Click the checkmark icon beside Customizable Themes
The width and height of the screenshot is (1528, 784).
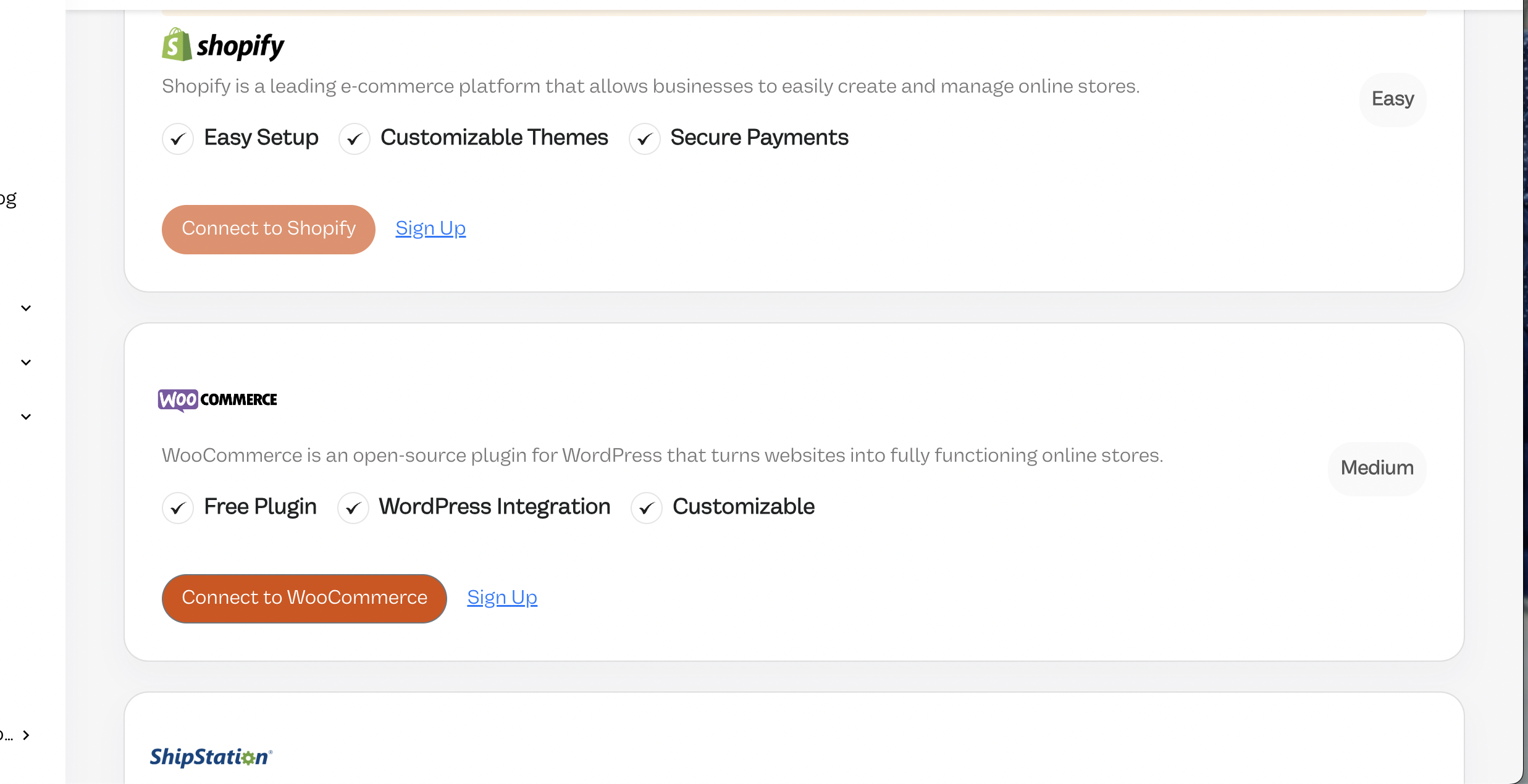coord(355,138)
